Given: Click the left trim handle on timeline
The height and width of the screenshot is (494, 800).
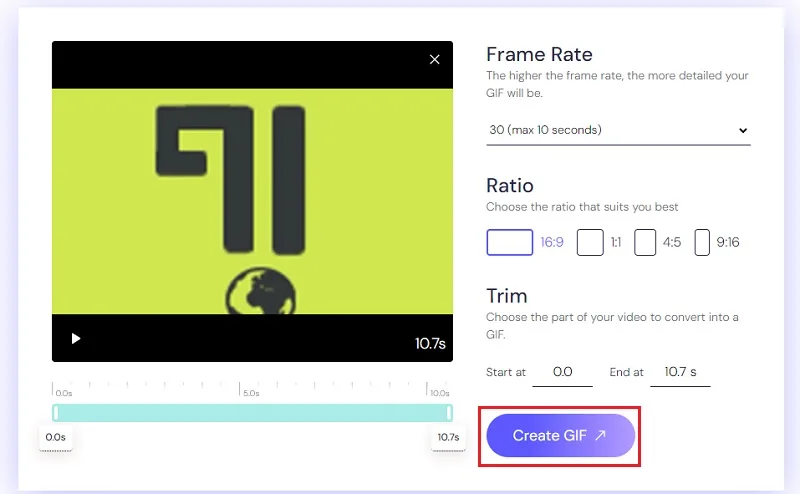Looking at the screenshot, I should click(56, 413).
